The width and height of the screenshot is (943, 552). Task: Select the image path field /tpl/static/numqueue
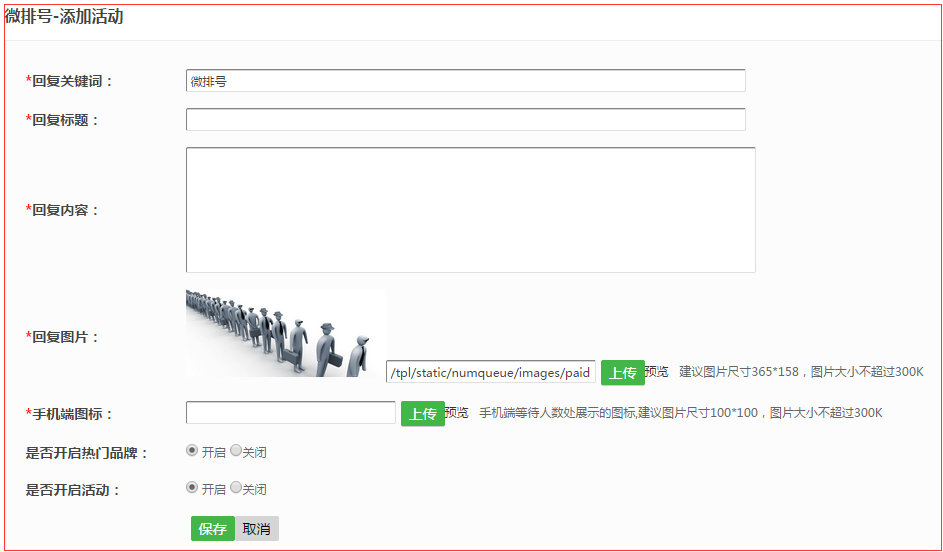(x=491, y=372)
